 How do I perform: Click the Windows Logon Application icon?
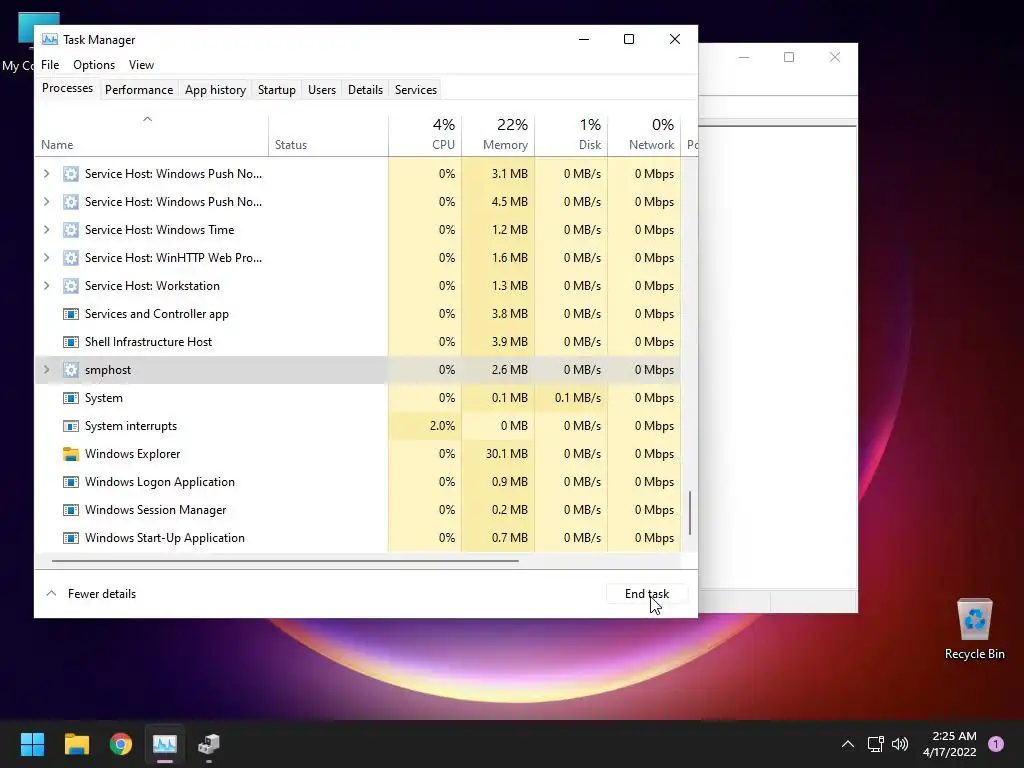click(71, 482)
